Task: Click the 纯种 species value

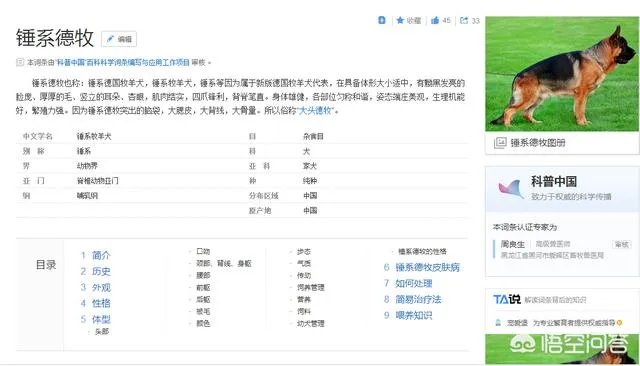Action: [310, 181]
